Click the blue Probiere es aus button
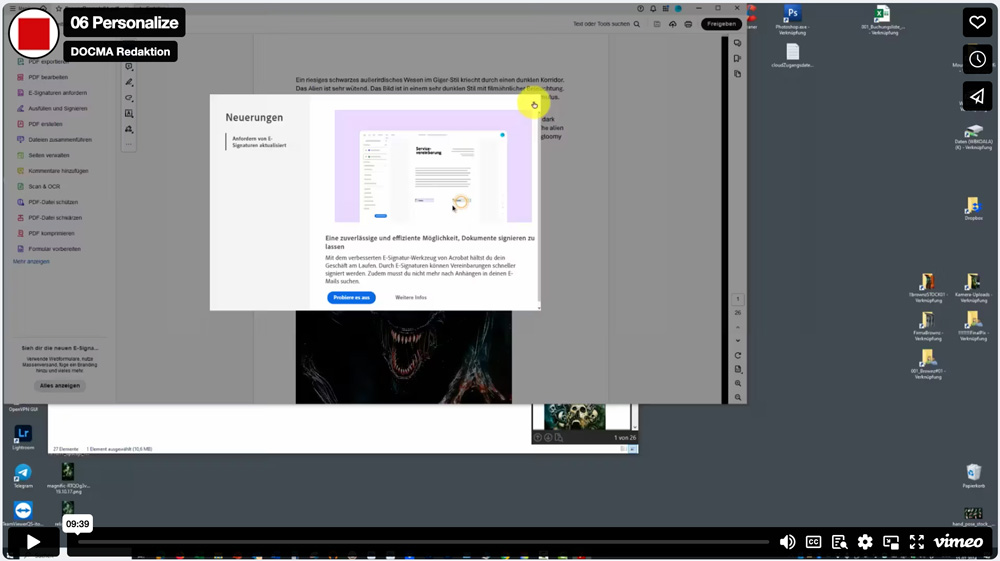Screen dimensions: 1000x561 pyautogui.click(x=351, y=298)
